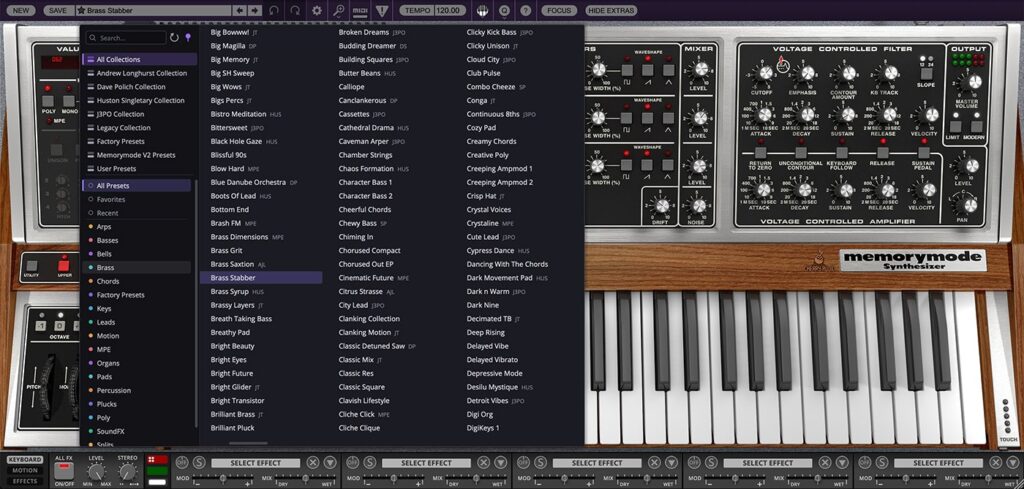
Task: Switch to the Motion tab
Action: [25, 470]
